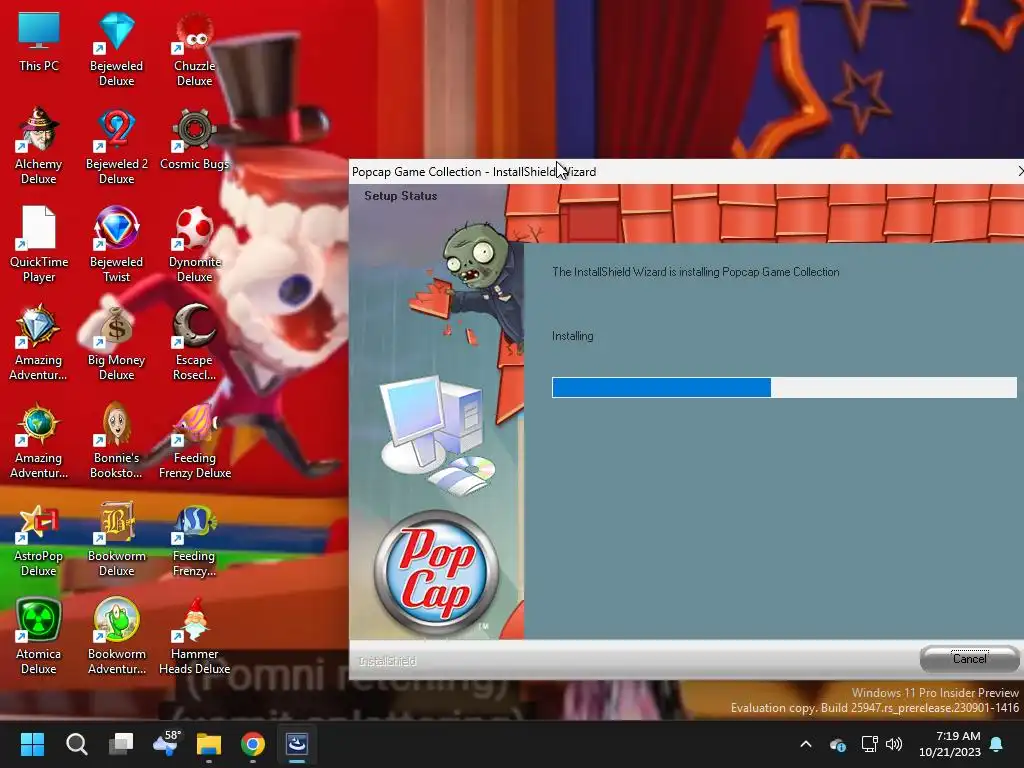Click the volume speaker tray icon

(x=894, y=744)
